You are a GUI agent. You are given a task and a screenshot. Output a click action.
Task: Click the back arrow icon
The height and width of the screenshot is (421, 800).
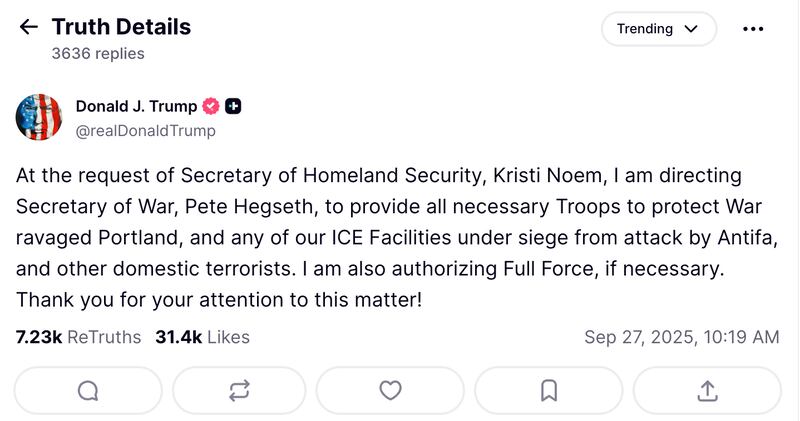(x=28, y=28)
